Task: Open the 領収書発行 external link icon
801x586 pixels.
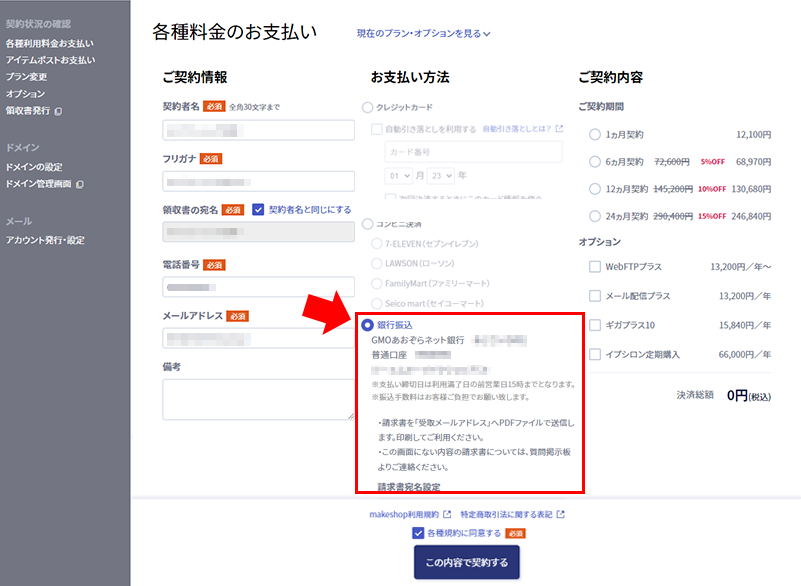Action: [59, 110]
